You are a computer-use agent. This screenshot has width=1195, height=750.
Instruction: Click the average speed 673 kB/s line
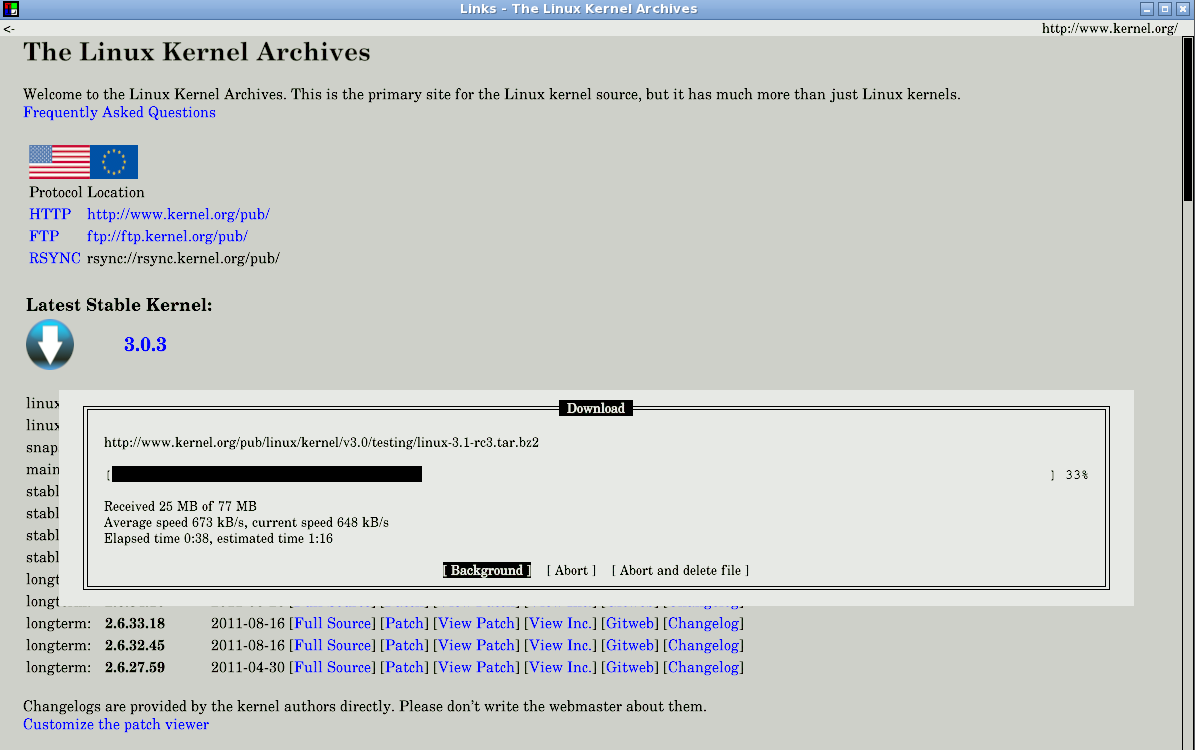pyautogui.click(x=246, y=522)
